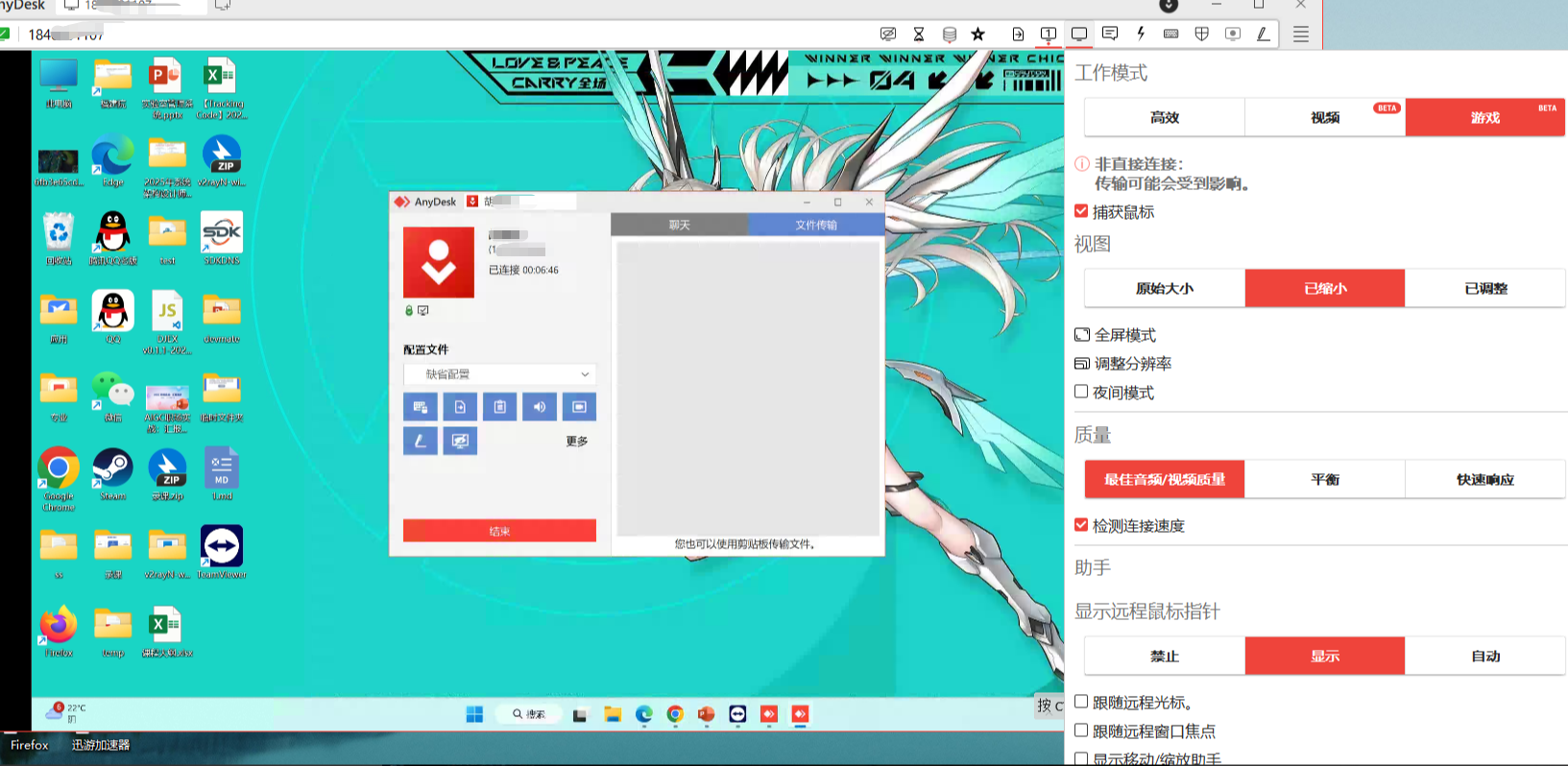
Task: Open the database stack toolbar icon
Action: pos(950,34)
